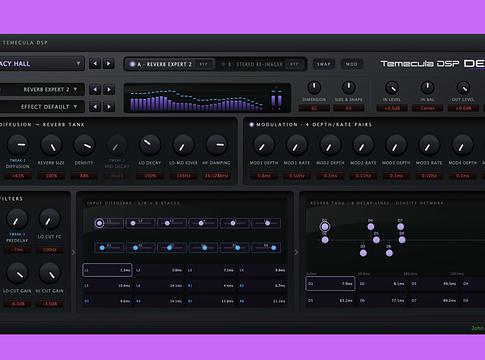The height and width of the screenshot is (360, 485).
Task: Click the PREDELAY knob
Action: (17, 219)
